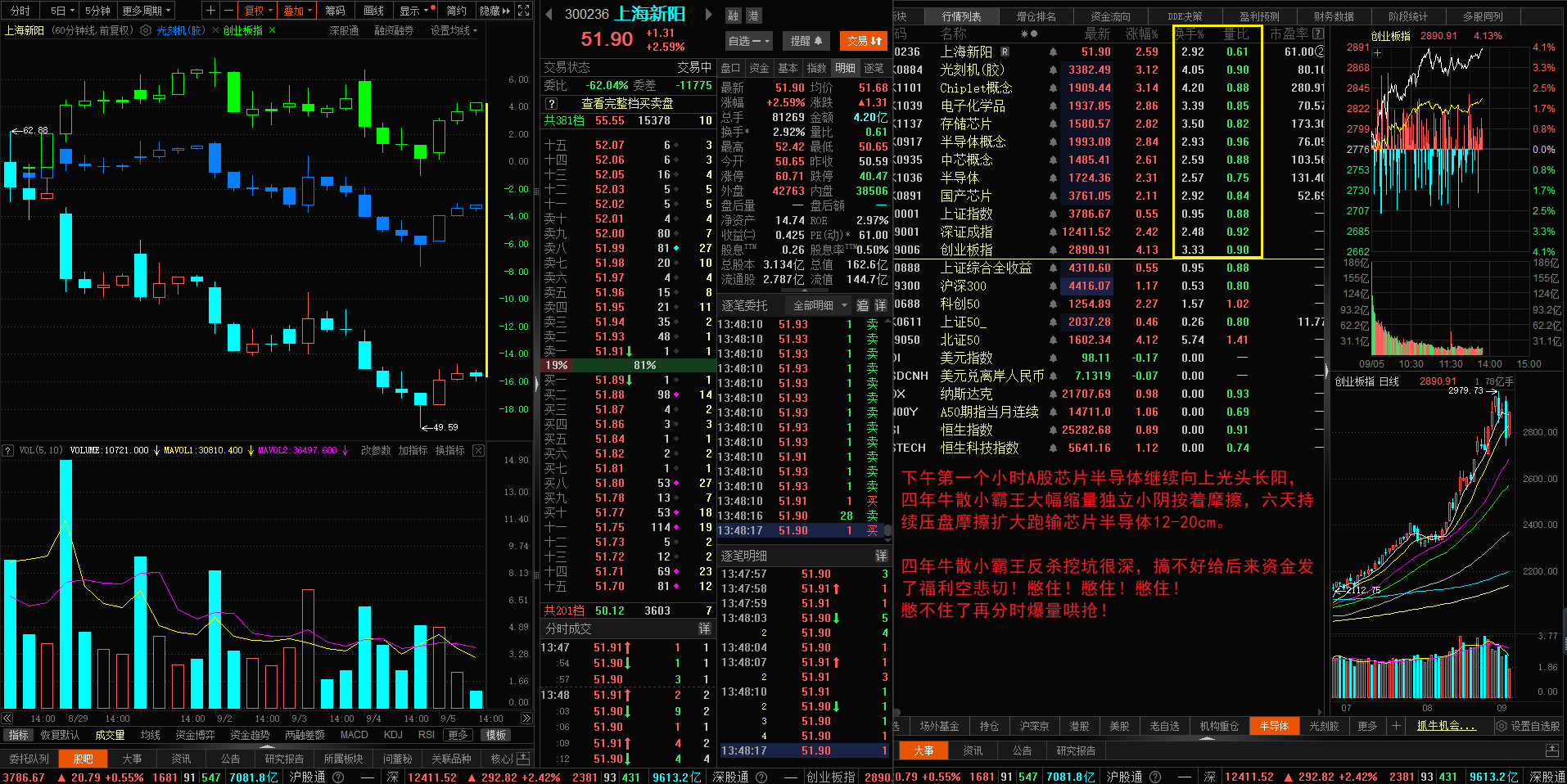Click the 恢复默认 button

[x=60, y=735]
